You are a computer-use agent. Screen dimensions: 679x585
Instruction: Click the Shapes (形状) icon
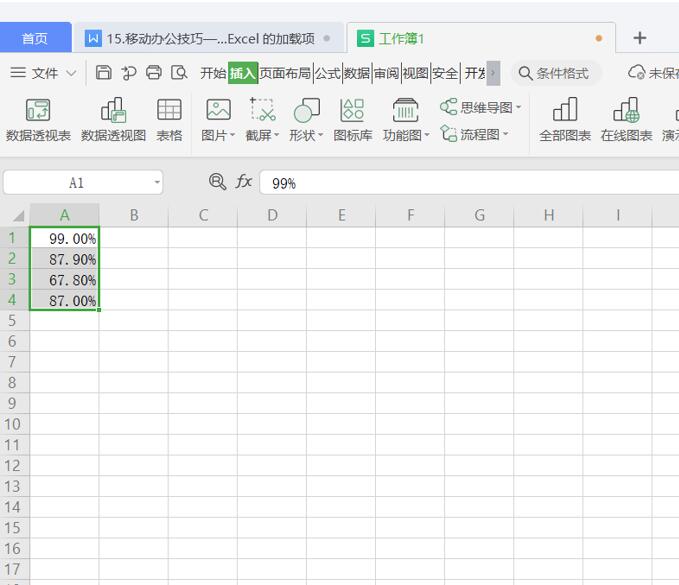[x=307, y=110]
